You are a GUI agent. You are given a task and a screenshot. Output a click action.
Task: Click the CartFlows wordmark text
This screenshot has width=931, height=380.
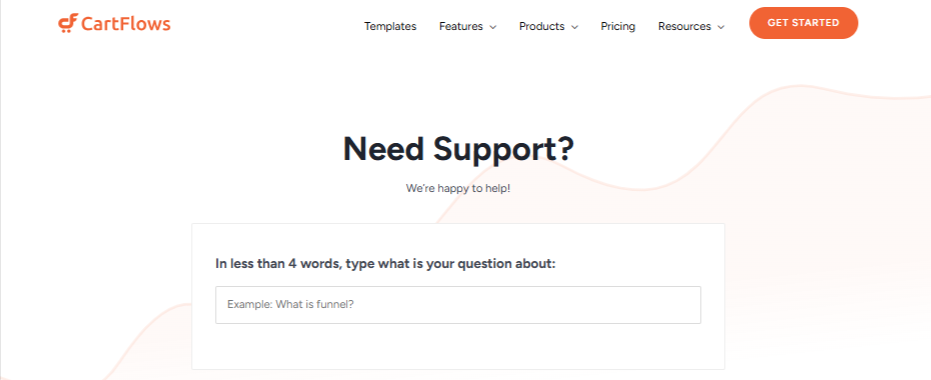pyautogui.click(x=126, y=24)
